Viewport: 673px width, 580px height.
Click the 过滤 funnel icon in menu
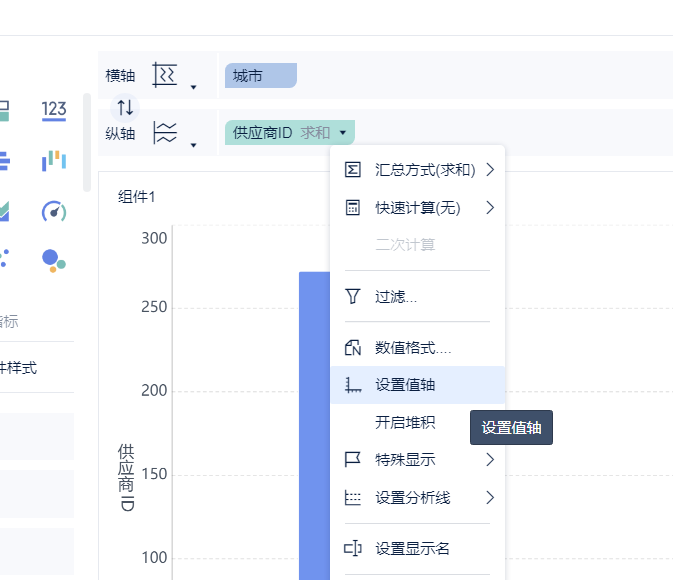(352, 296)
